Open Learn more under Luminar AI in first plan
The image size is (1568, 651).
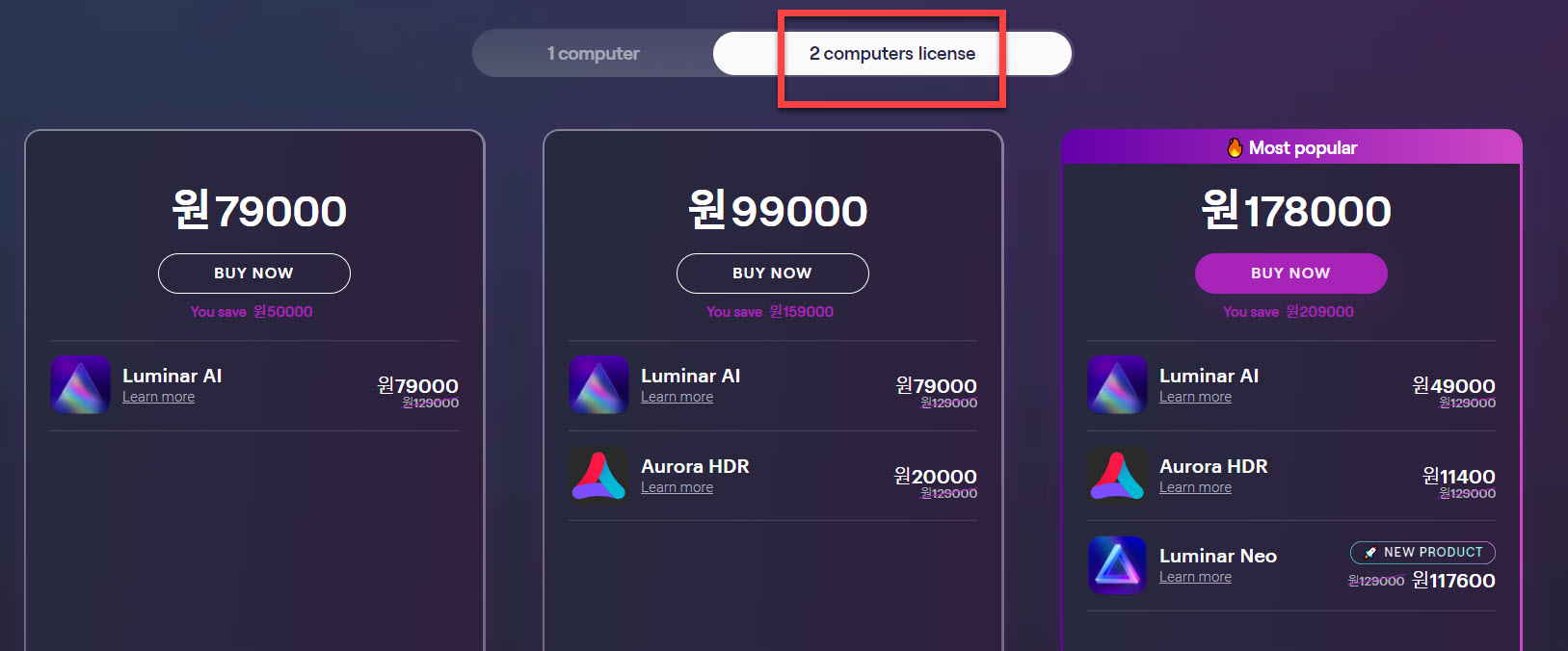159,397
